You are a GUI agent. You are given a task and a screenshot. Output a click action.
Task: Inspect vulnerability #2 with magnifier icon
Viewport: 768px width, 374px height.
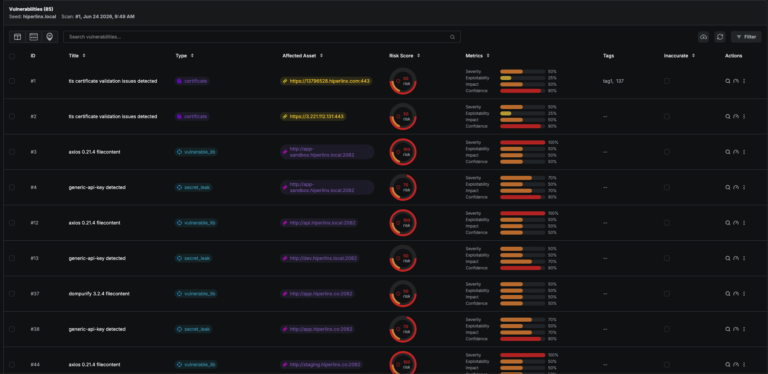[x=727, y=117]
